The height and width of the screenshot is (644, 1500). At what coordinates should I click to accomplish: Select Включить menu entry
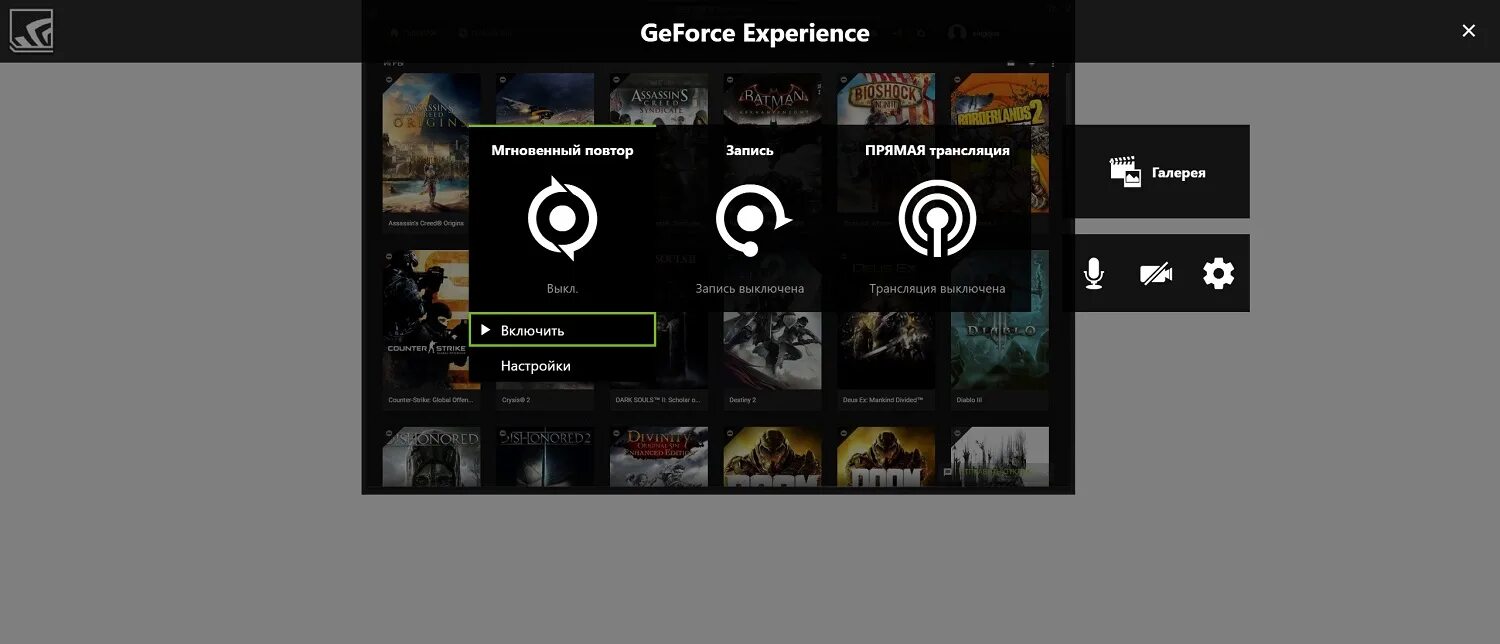(562, 330)
